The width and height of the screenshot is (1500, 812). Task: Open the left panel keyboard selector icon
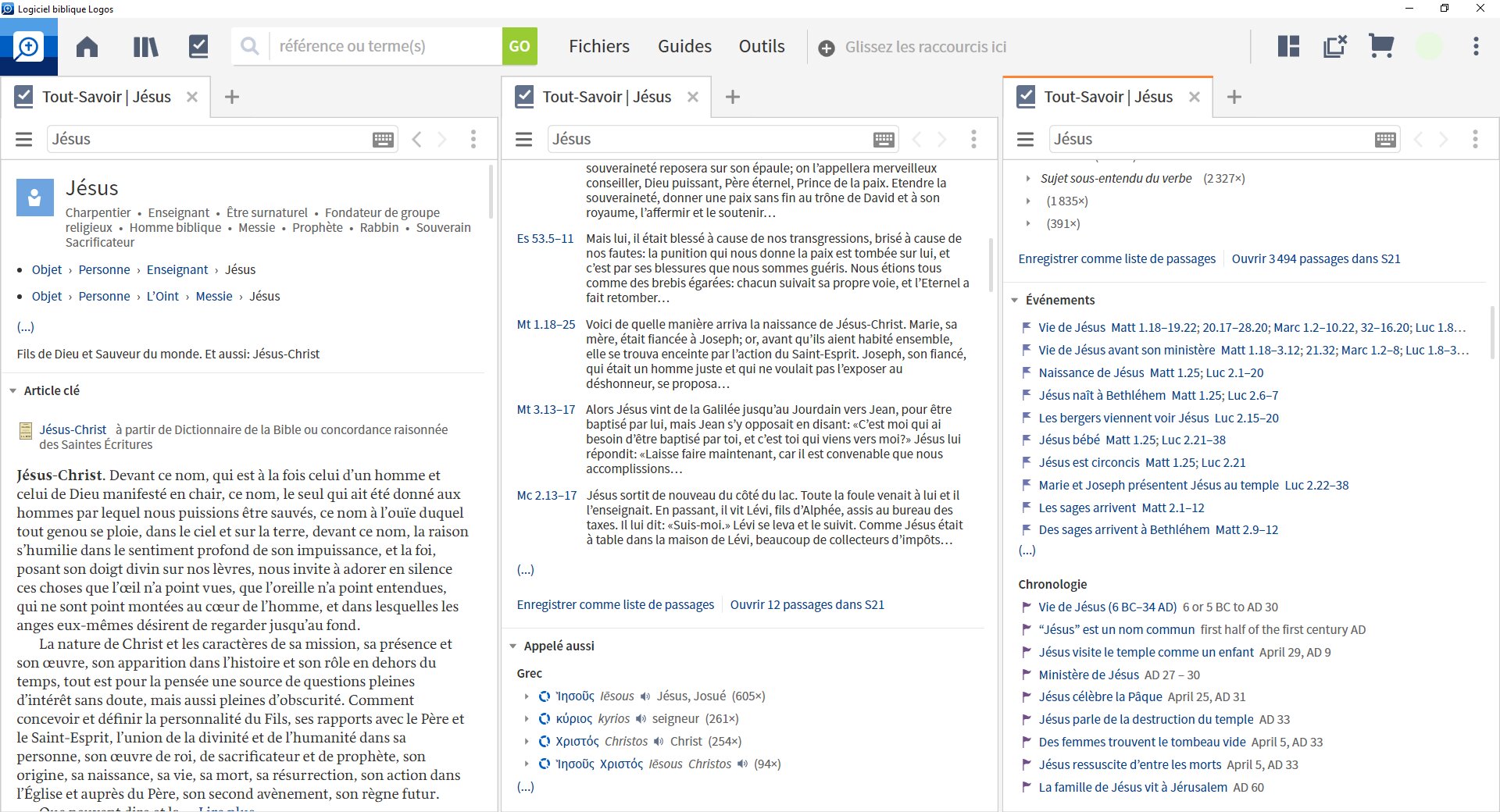point(384,140)
